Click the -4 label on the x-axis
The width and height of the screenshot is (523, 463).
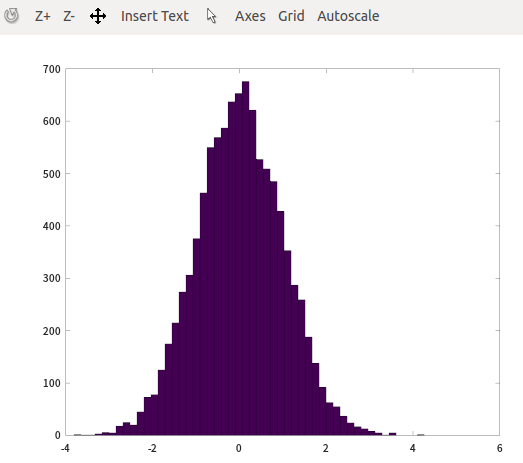(65, 448)
